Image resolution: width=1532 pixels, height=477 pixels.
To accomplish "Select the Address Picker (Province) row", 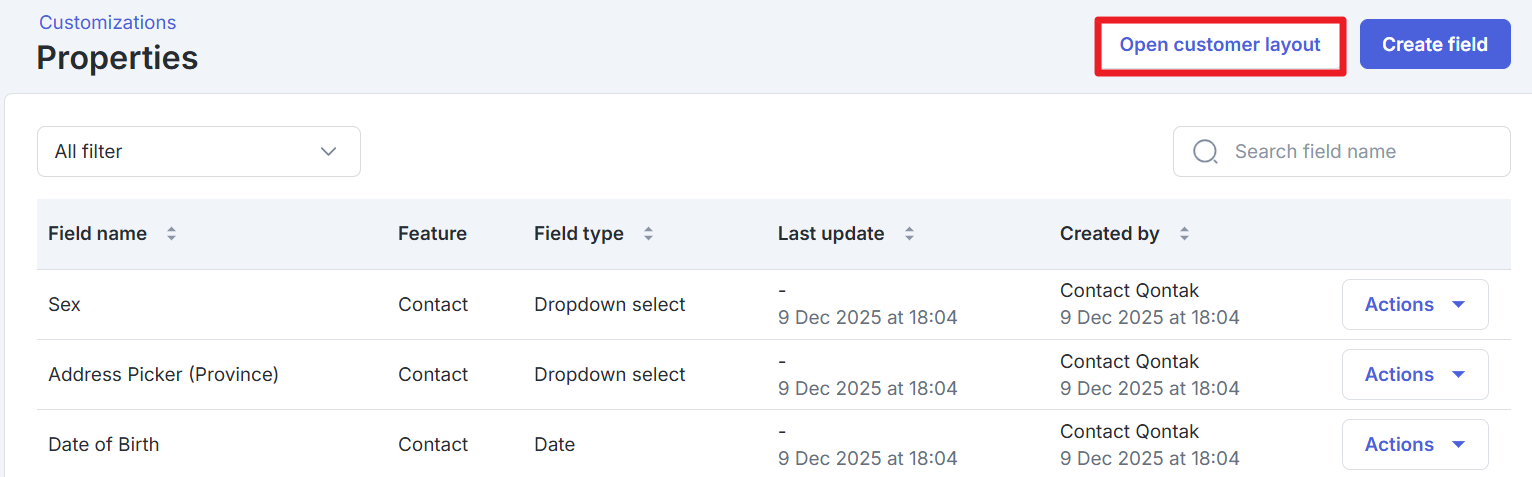I will pyautogui.click(x=163, y=375).
